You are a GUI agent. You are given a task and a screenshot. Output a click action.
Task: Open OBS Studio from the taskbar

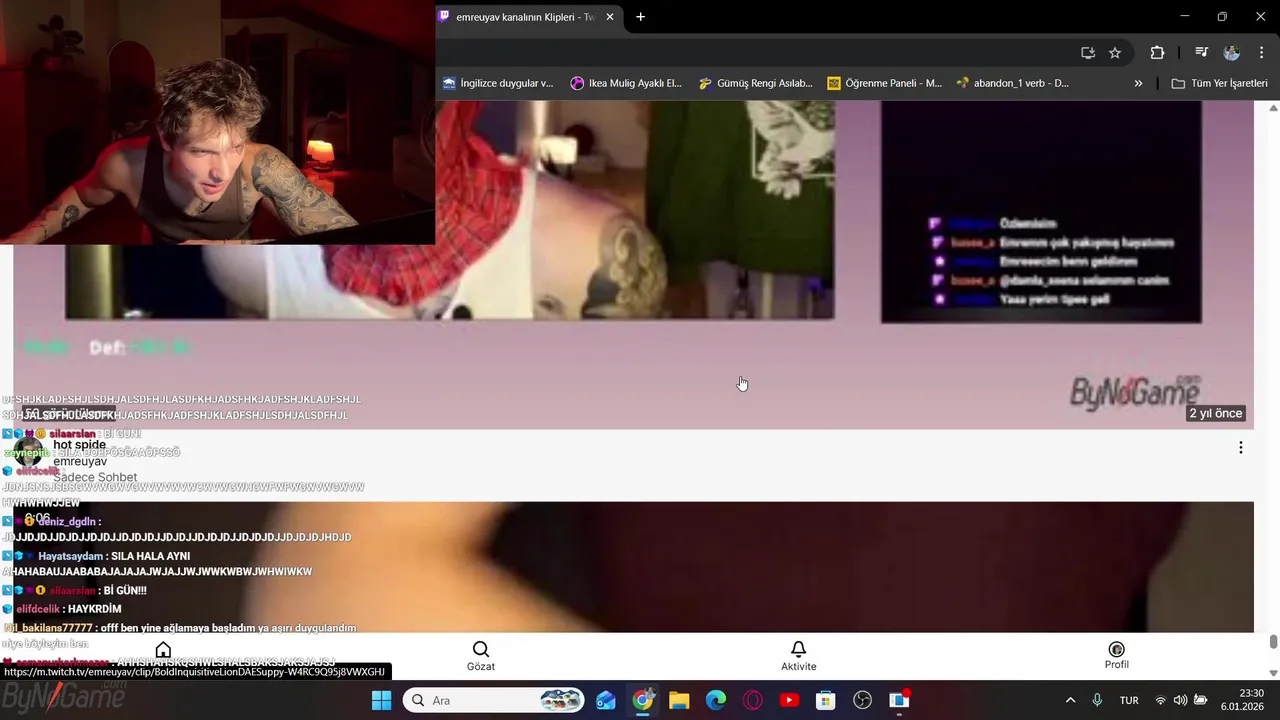[863, 700]
